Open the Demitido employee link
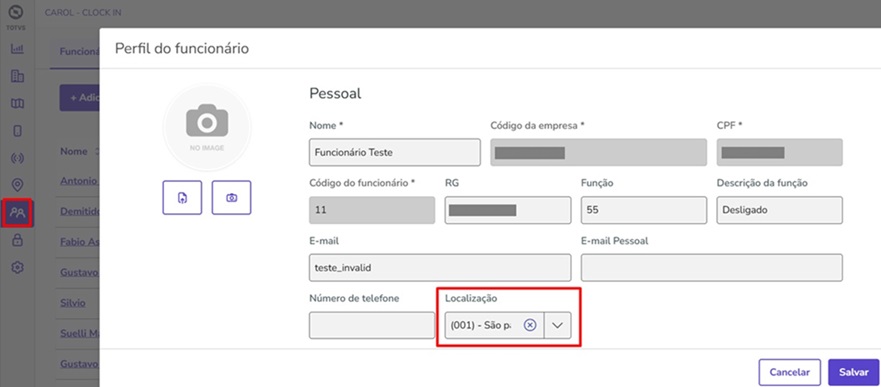This screenshot has height=387, width=881. pos(79,211)
